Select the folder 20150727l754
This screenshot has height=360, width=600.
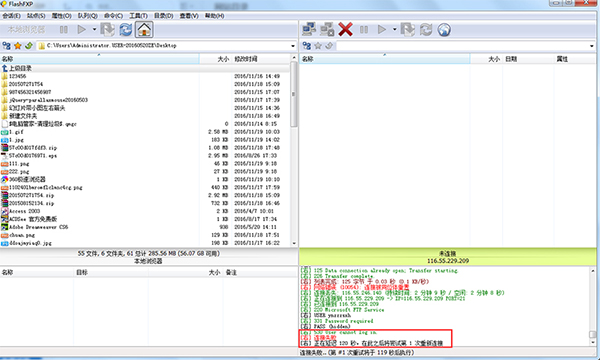tap(145, 84)
